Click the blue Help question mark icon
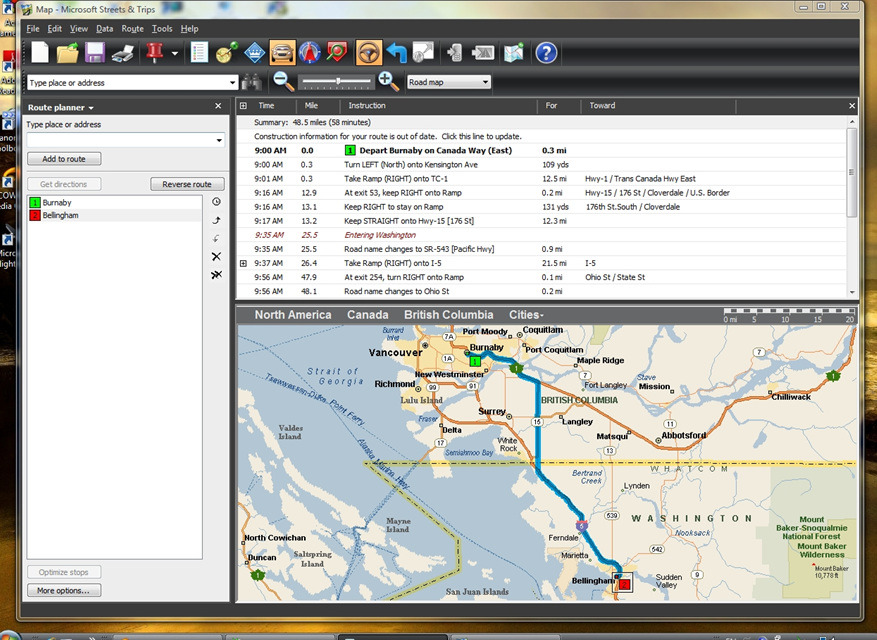Image resolution: width=877 pixels, height=640 pixels. click(x=546, y=52)
